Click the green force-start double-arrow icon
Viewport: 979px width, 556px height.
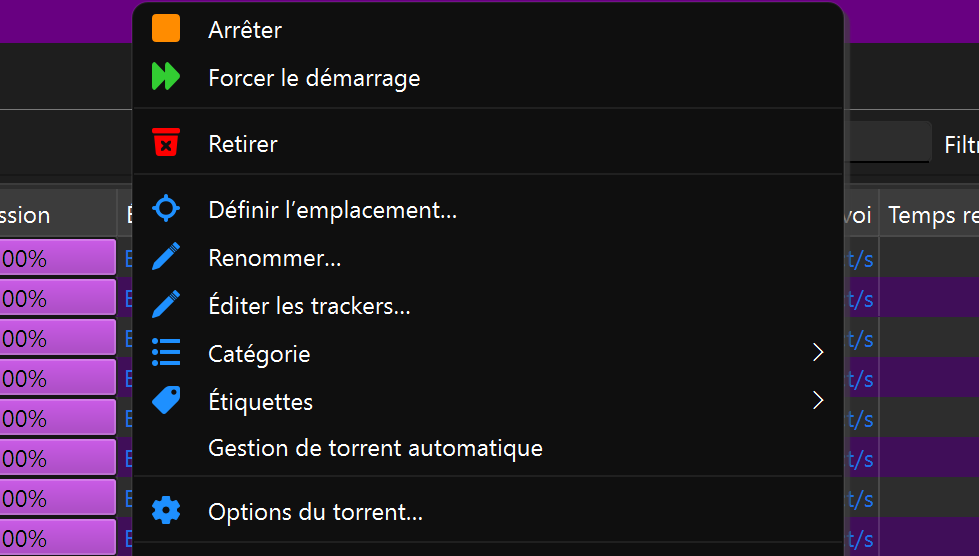tap(165, 77)
